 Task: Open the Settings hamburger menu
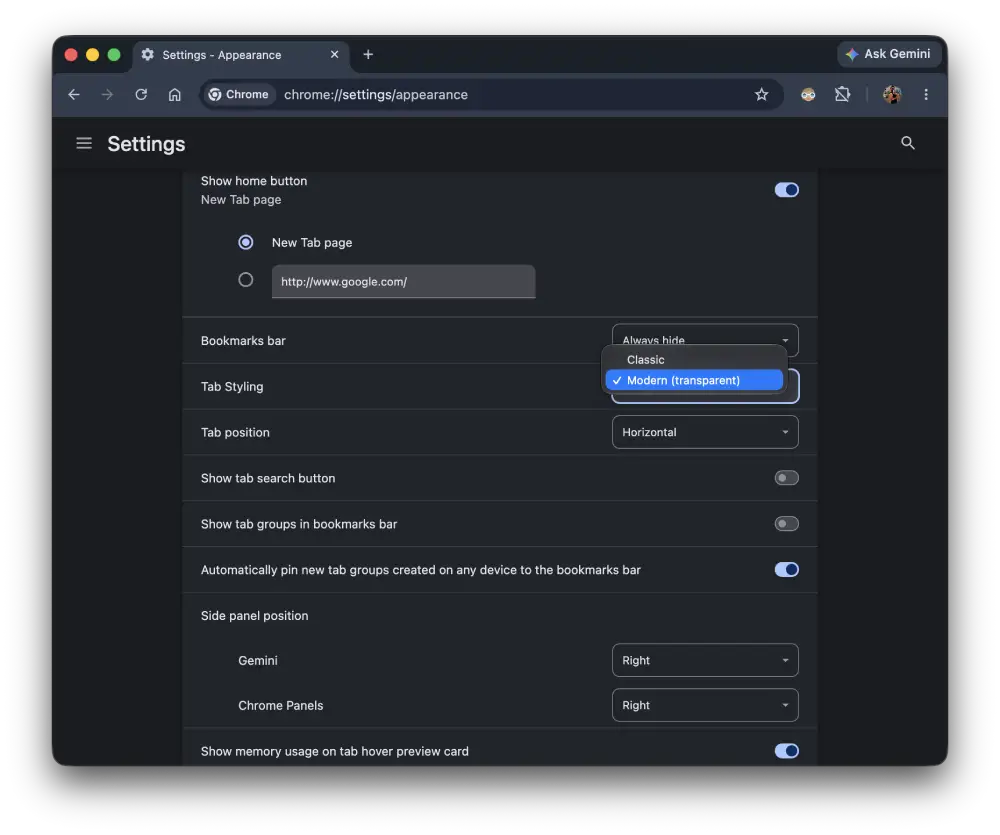84,143
